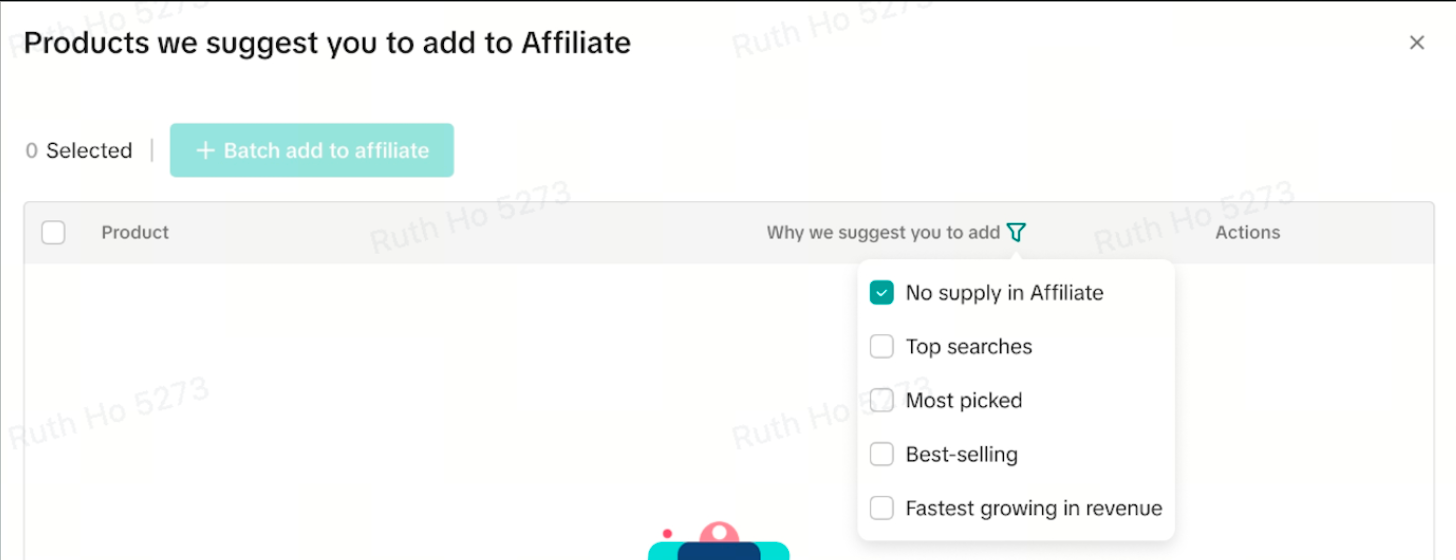Screen dimensions: 1456x560
Task: Open the Why we suggest you to add header
Action: click(883, 233)
